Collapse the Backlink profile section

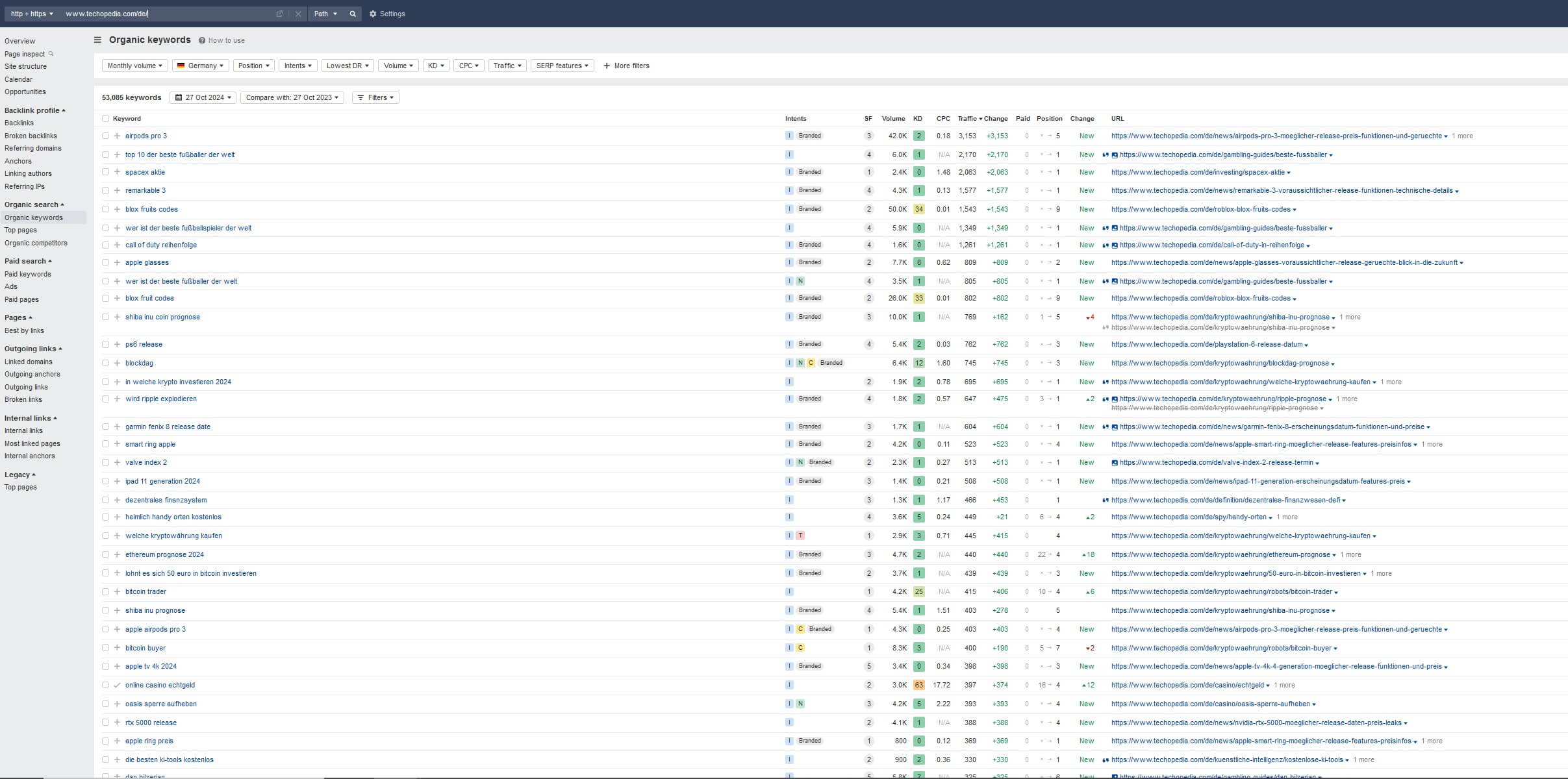35,110
